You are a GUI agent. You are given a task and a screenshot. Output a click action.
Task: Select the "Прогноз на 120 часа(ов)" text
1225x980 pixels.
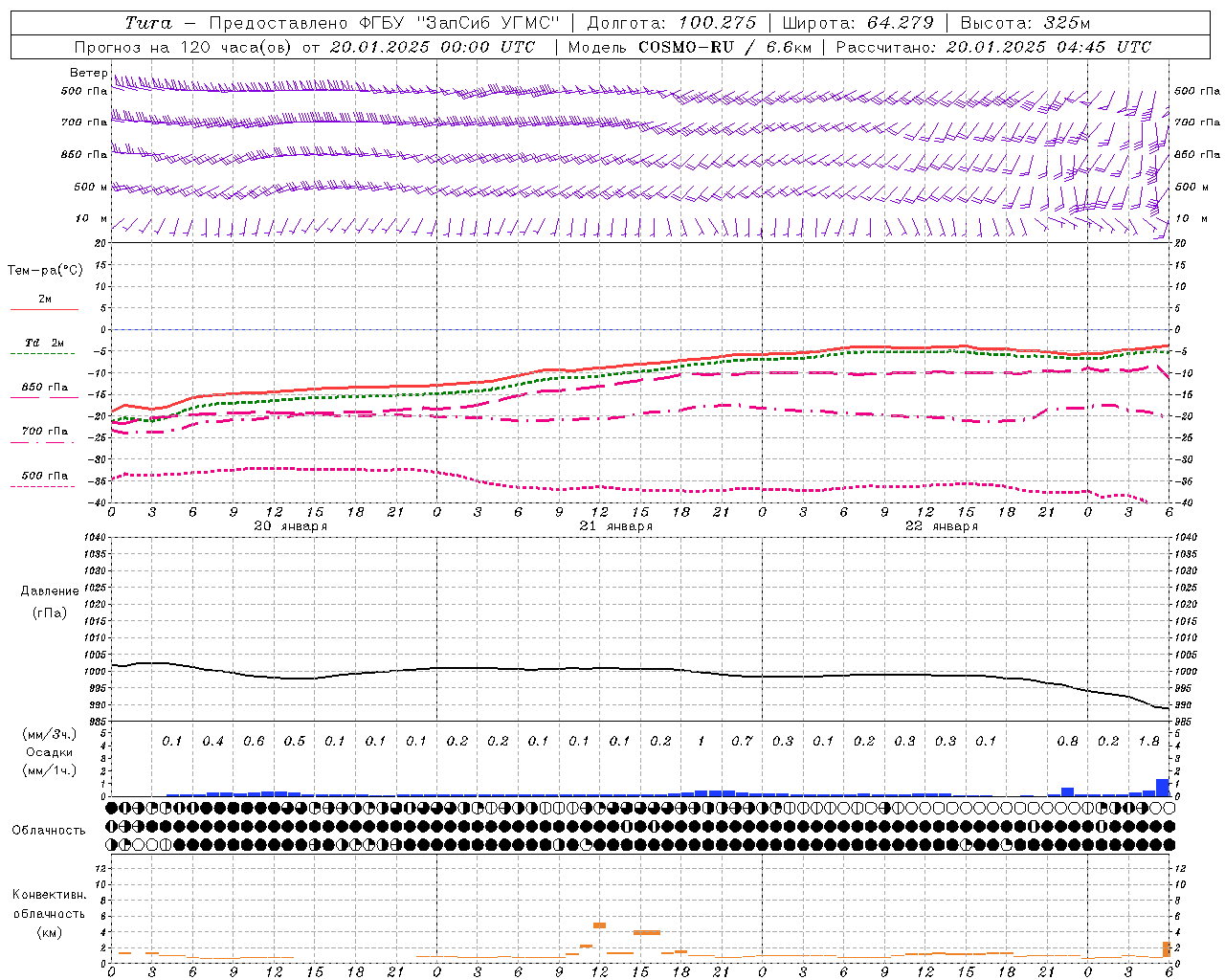click(184, 47)
